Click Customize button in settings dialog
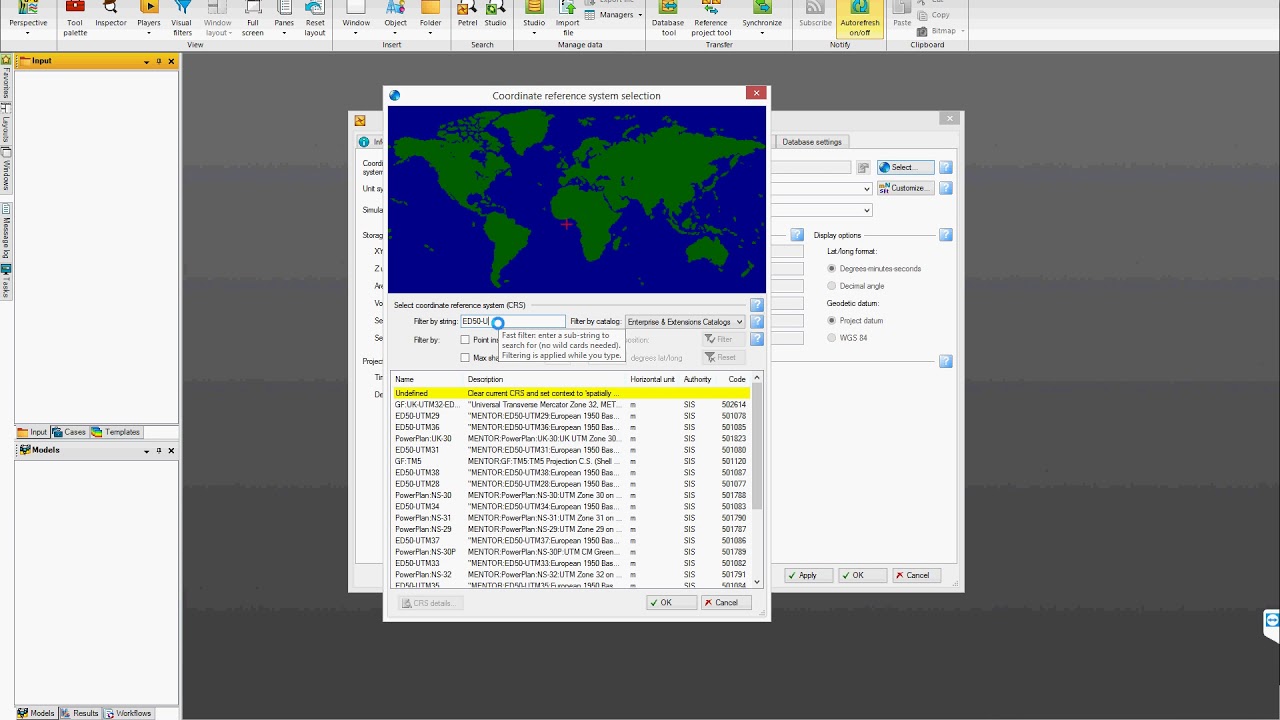 905,188
